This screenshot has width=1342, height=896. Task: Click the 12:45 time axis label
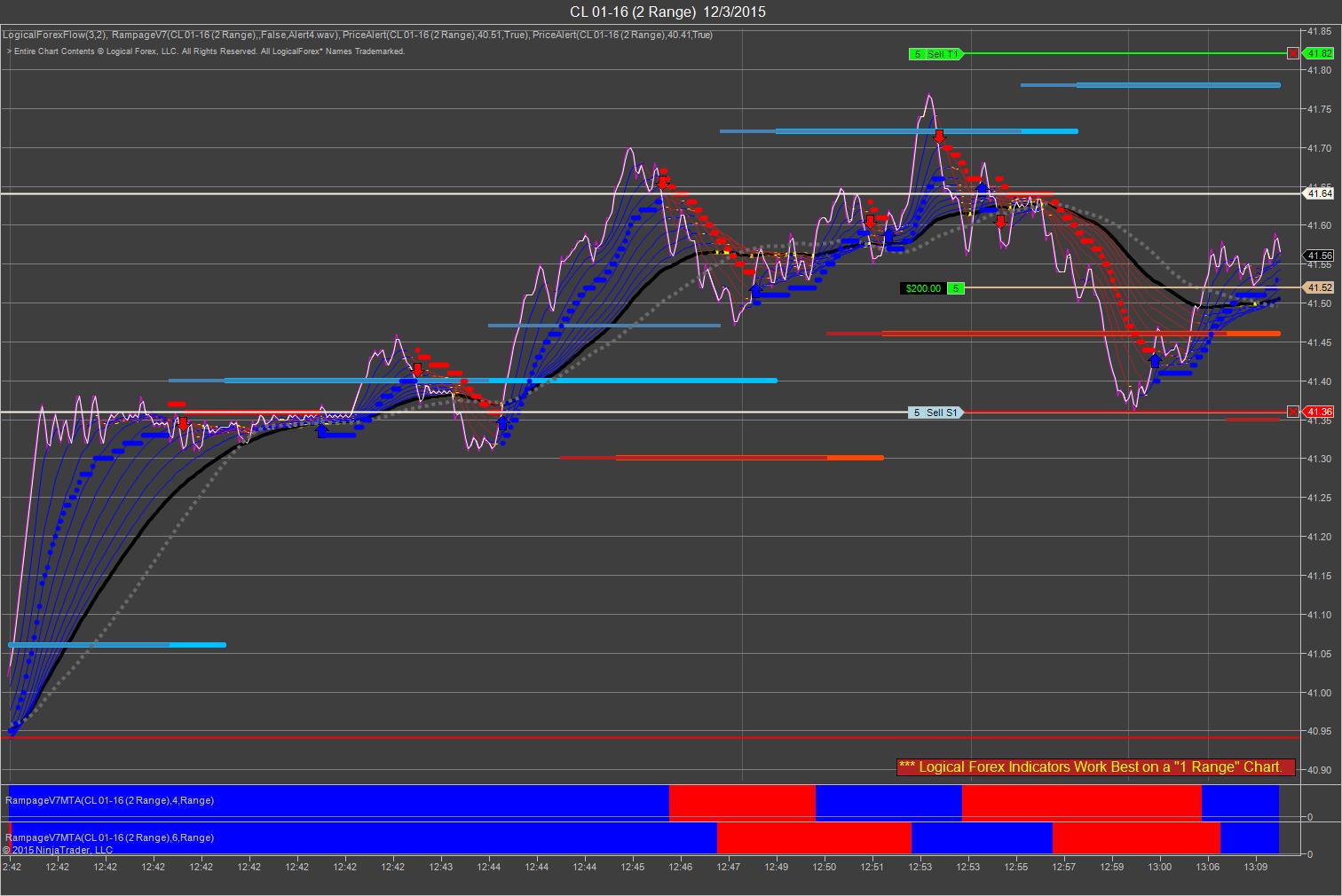click(633, 867)
